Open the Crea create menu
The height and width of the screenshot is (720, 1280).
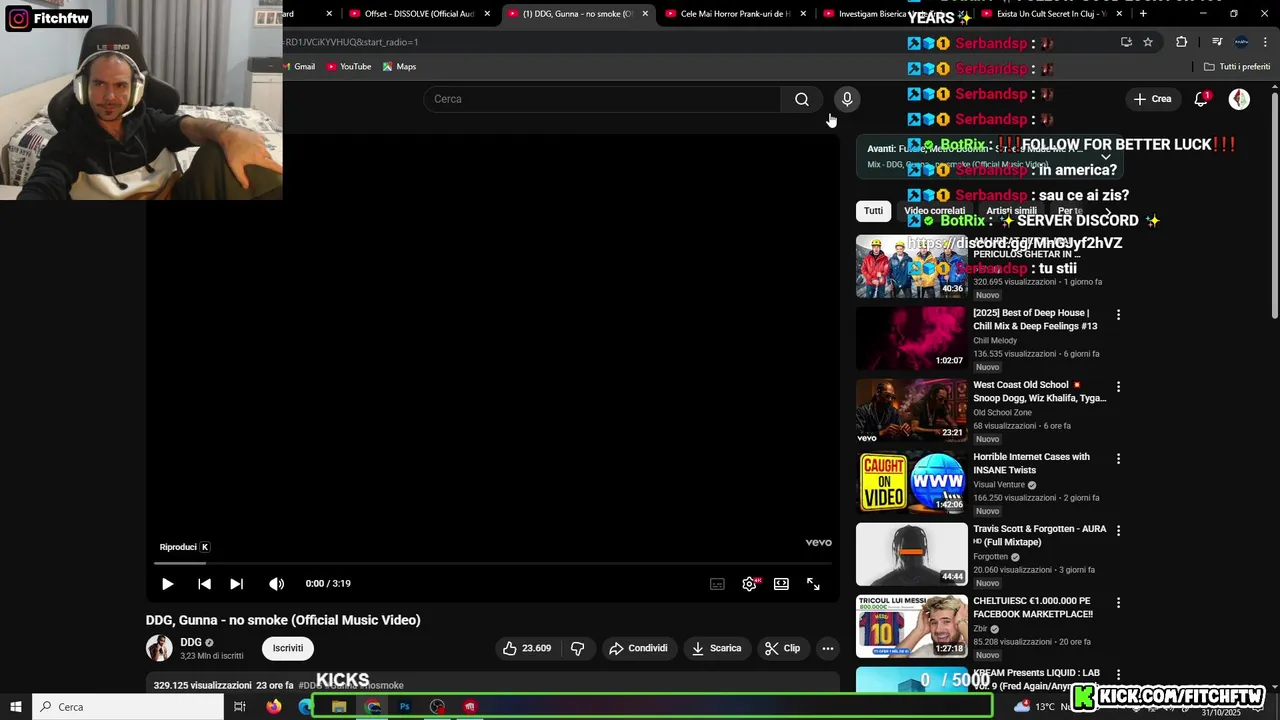click(x=1152, y=99)
